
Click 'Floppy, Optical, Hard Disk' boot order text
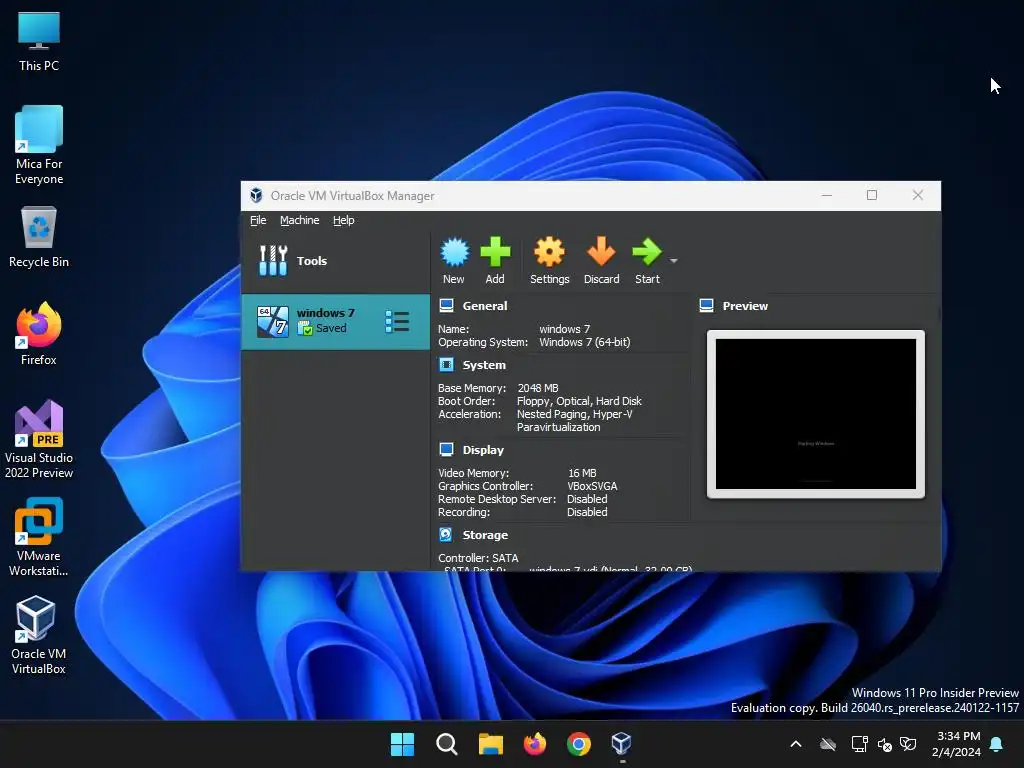pyautogui.click(x=579, y=401)
